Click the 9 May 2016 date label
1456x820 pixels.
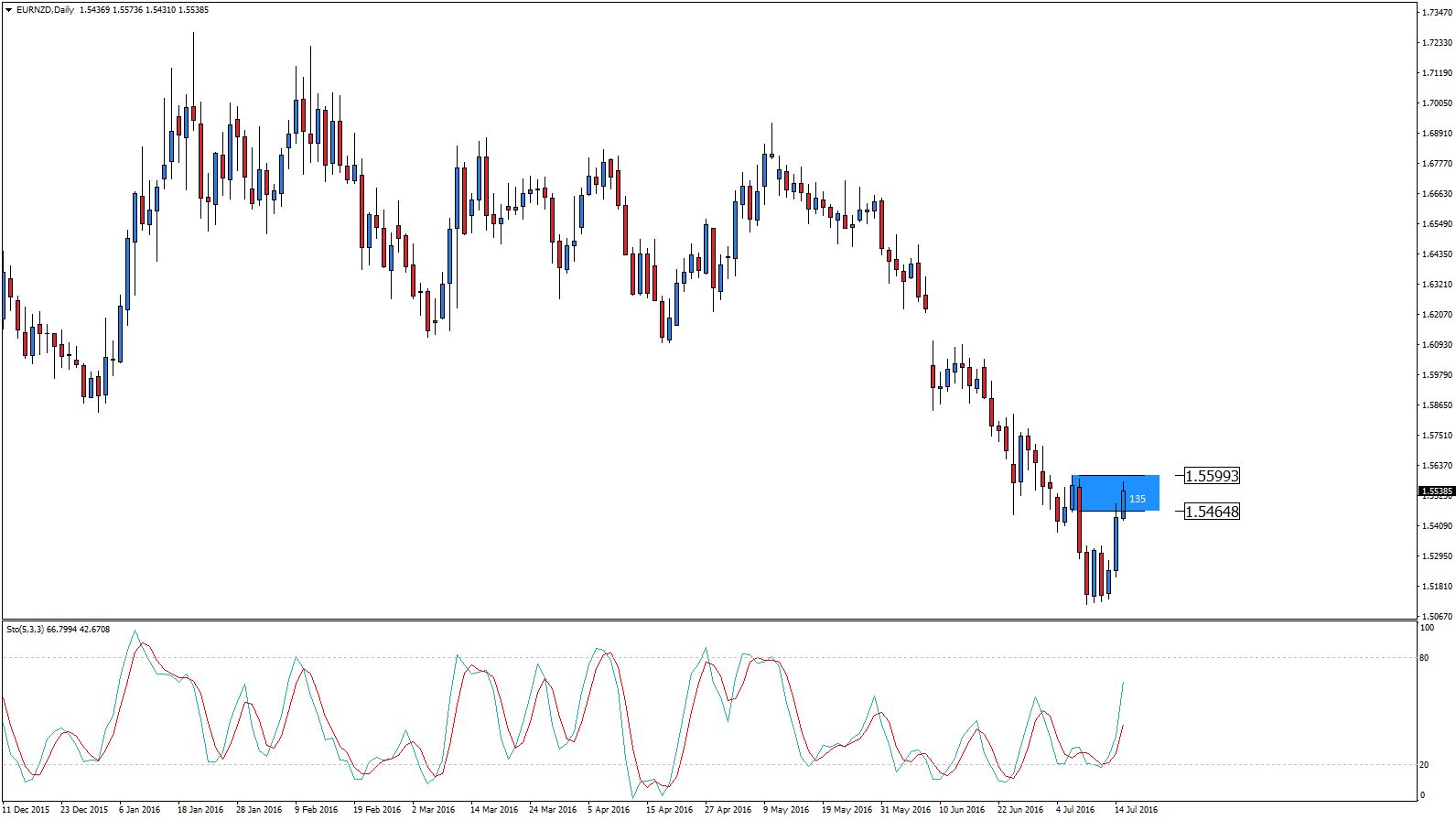[786, 810]
